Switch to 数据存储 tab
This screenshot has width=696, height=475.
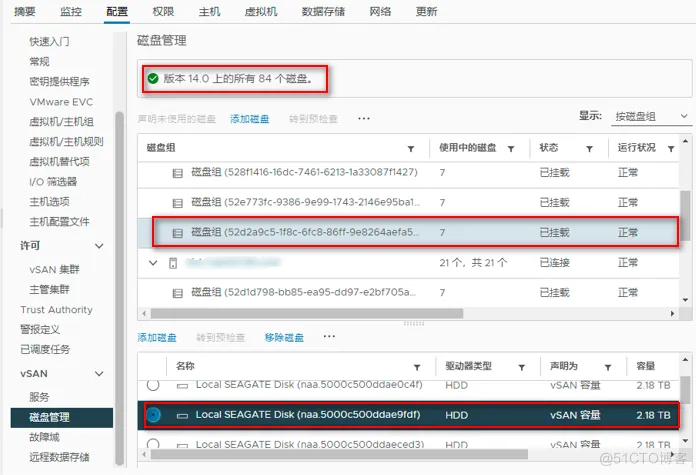pos(324,12)
